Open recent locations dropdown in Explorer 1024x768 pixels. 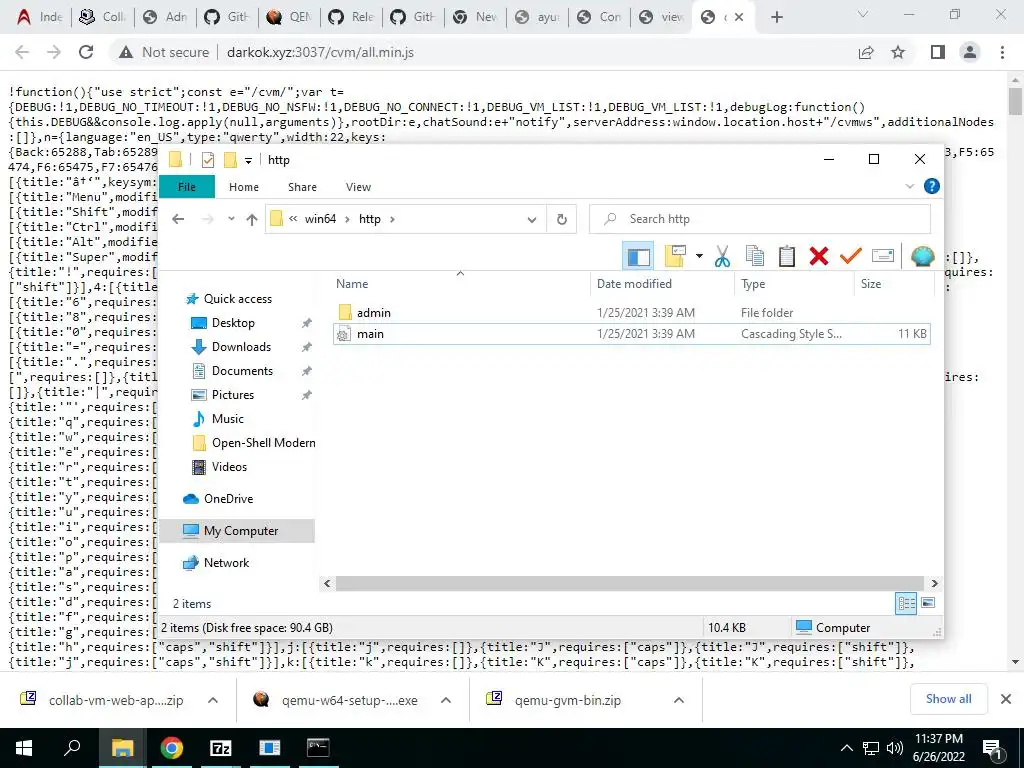pos(231,219)
